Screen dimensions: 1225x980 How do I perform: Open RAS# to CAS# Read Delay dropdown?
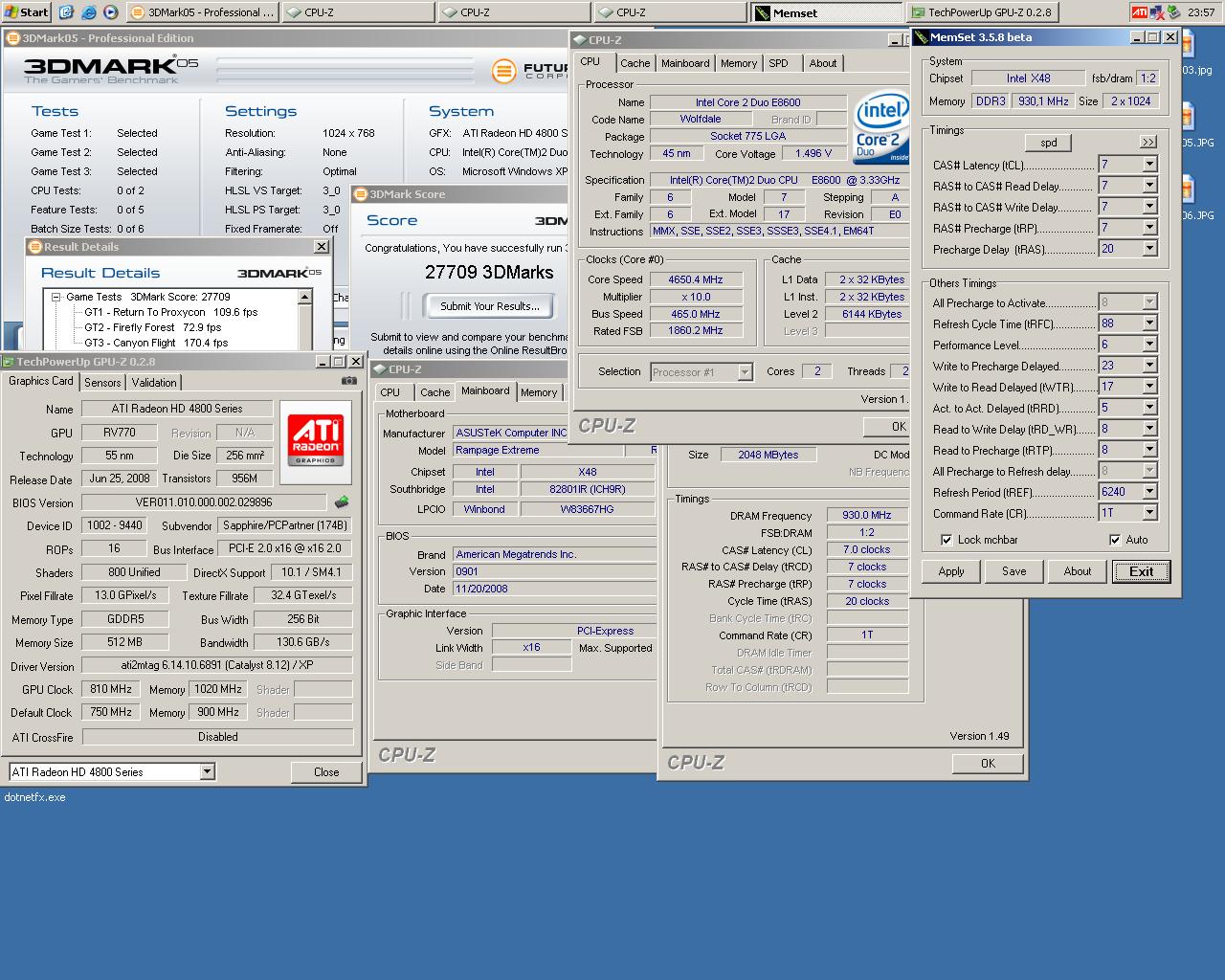click(1149, 186)
